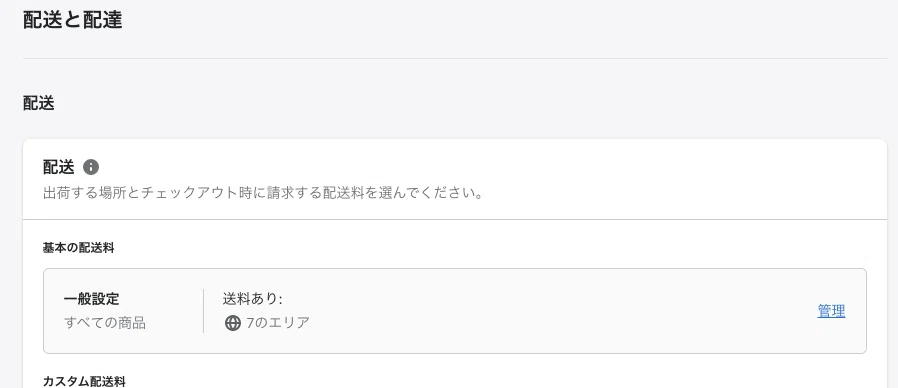Open the 管理 link for general shipping rates
The image size is (898, 388).
(x=831, y=311)
